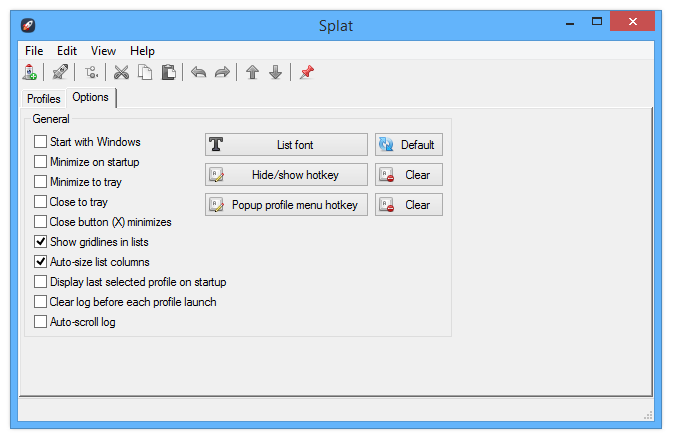Image resolution: width=684 pixels, height=446 pixels.
Task: Click the rocket launch profile icon
Action: (x=61, y=72)
